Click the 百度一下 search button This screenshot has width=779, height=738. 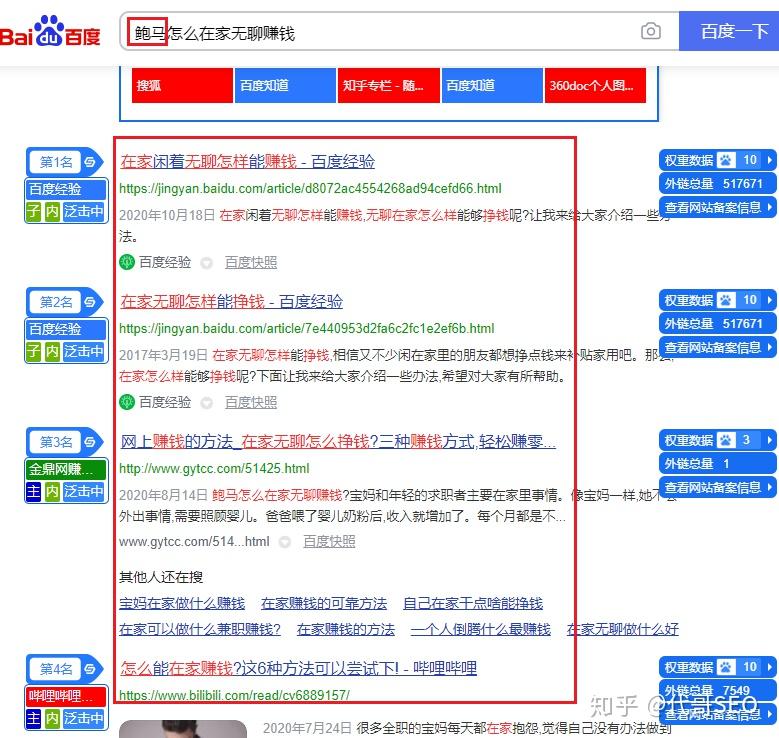729,31
